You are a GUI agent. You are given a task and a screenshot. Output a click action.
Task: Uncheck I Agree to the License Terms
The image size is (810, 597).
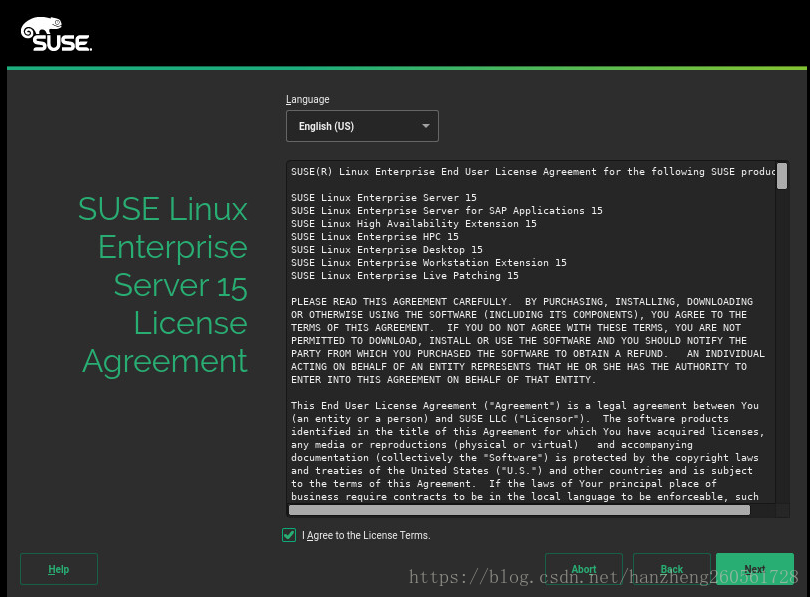(x=289, y=535)
